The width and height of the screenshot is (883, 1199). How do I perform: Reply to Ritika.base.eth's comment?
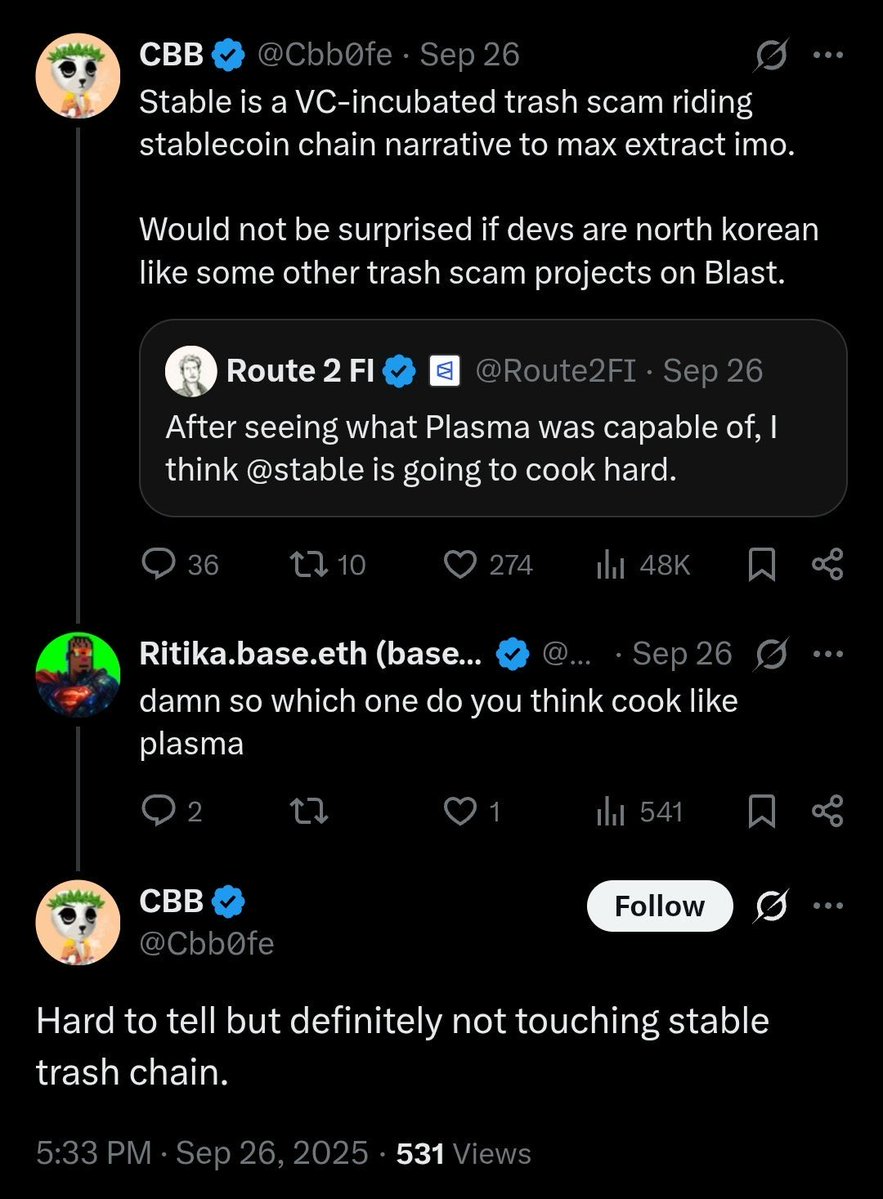click(x=159, y=811)
